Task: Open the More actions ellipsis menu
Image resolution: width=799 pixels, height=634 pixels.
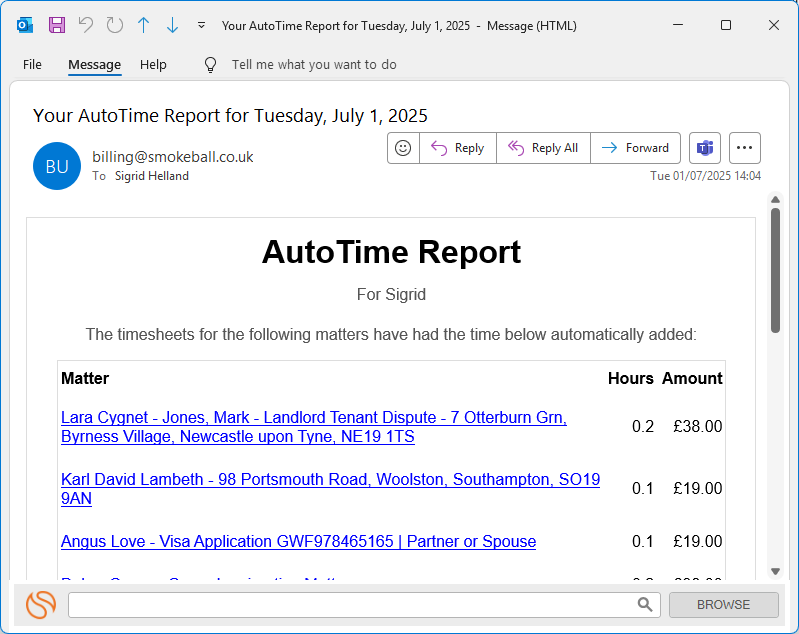Action: [744, 148]
